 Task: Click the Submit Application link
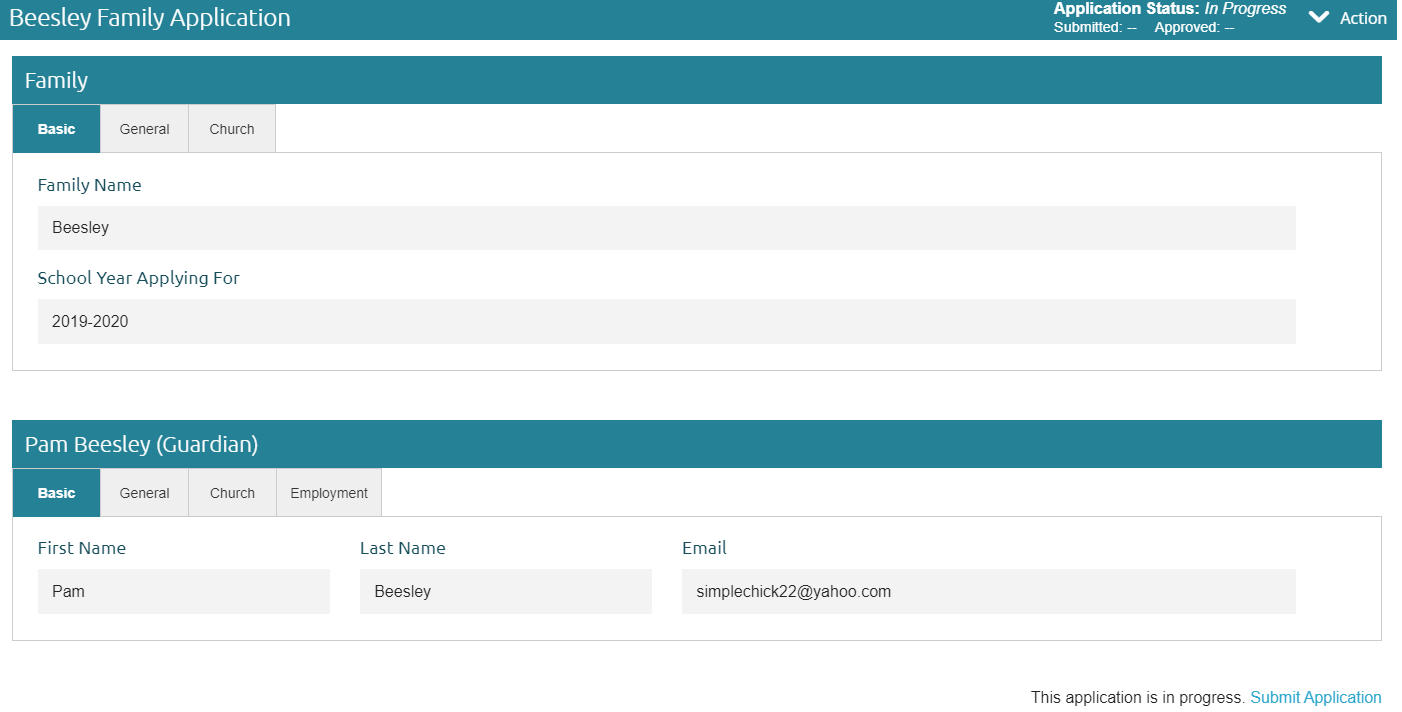[x=1316, y=698]
